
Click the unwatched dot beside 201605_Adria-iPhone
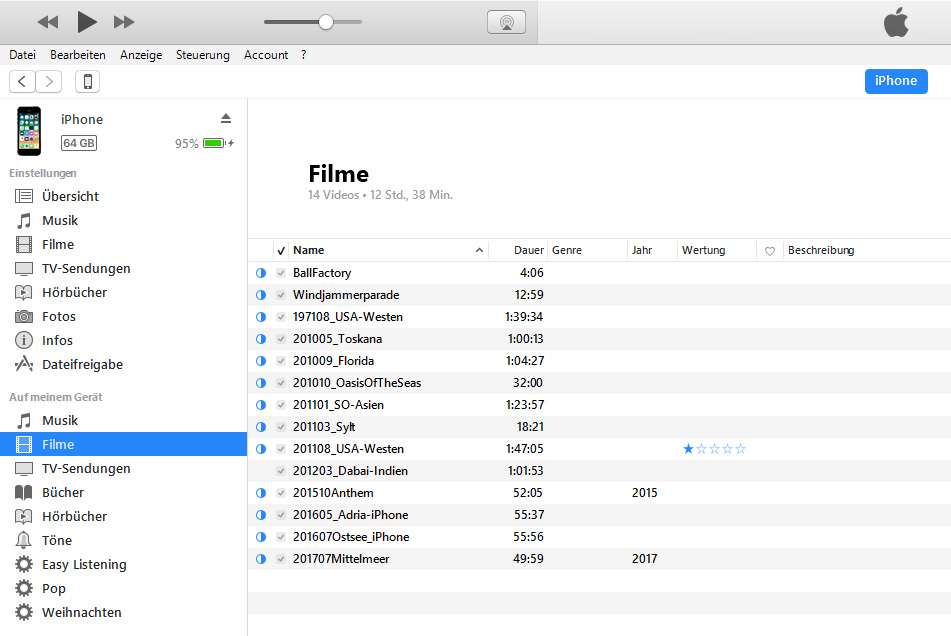tap(261, 515)
